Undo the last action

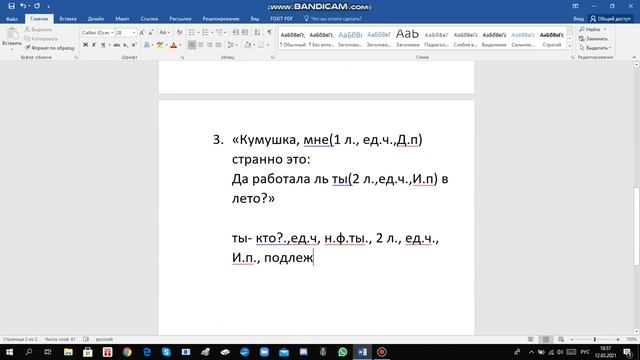tap(23, 6)
